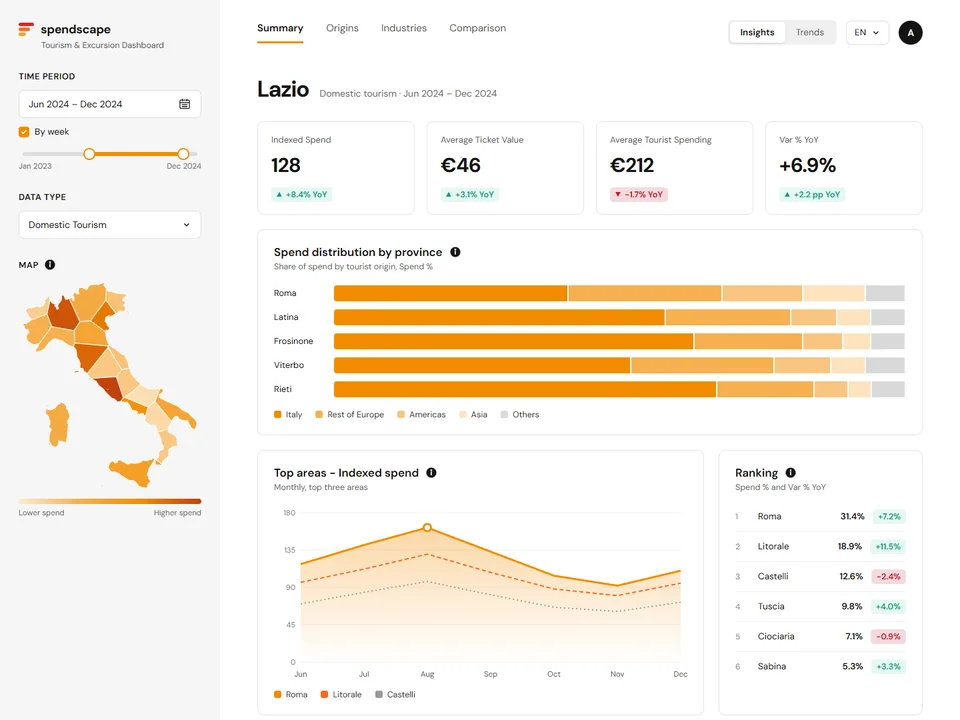
Task: Toggle Asia legend entry
Action: [x=473, y=414]
